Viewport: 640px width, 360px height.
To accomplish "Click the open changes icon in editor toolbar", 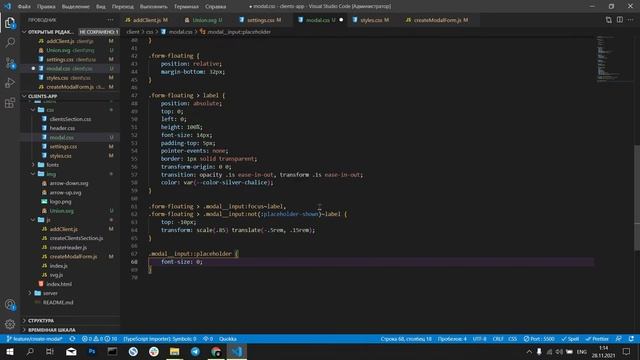I will [609, 20].
